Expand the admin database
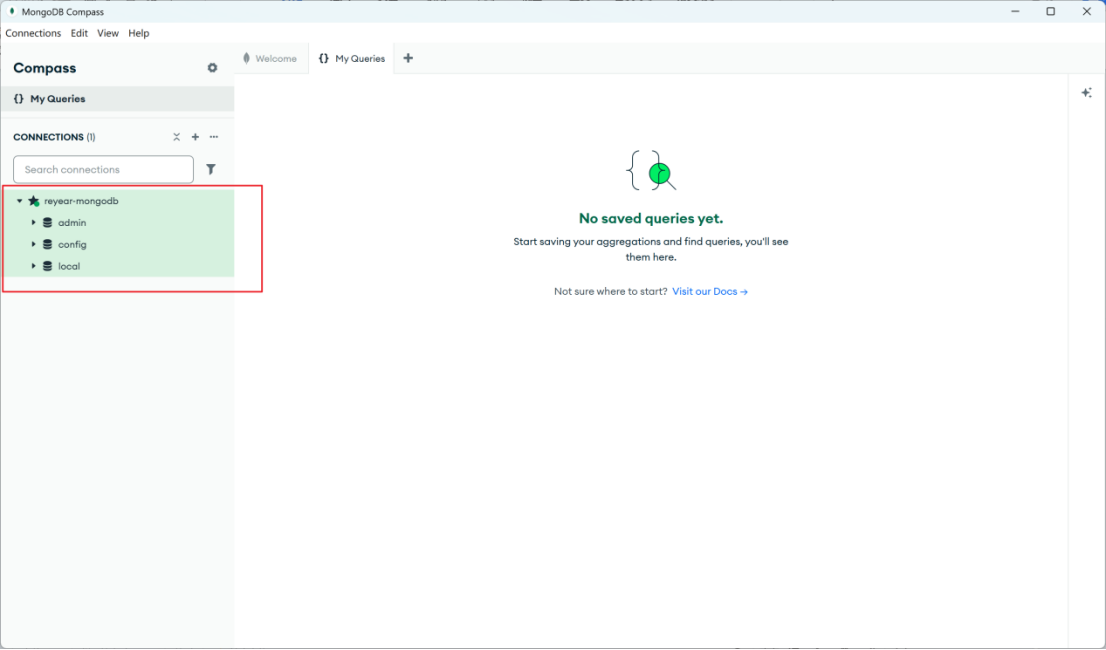This screenshot has width=1106, height=650. coord(33,223)
